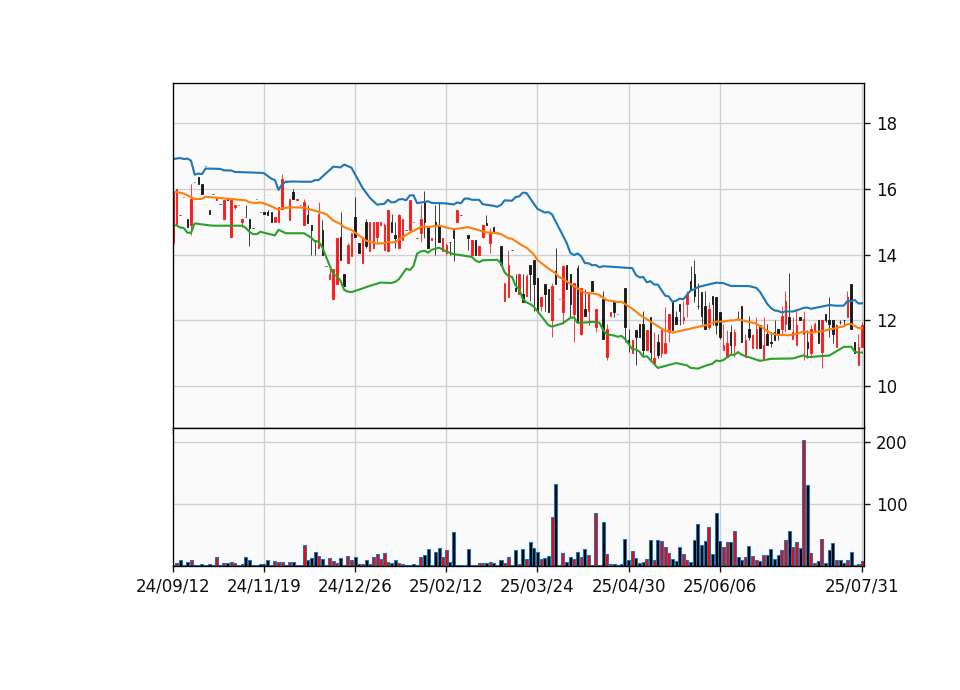960x690 pixels.
Task: Click the price axis label 16
Action: [887, 190]
